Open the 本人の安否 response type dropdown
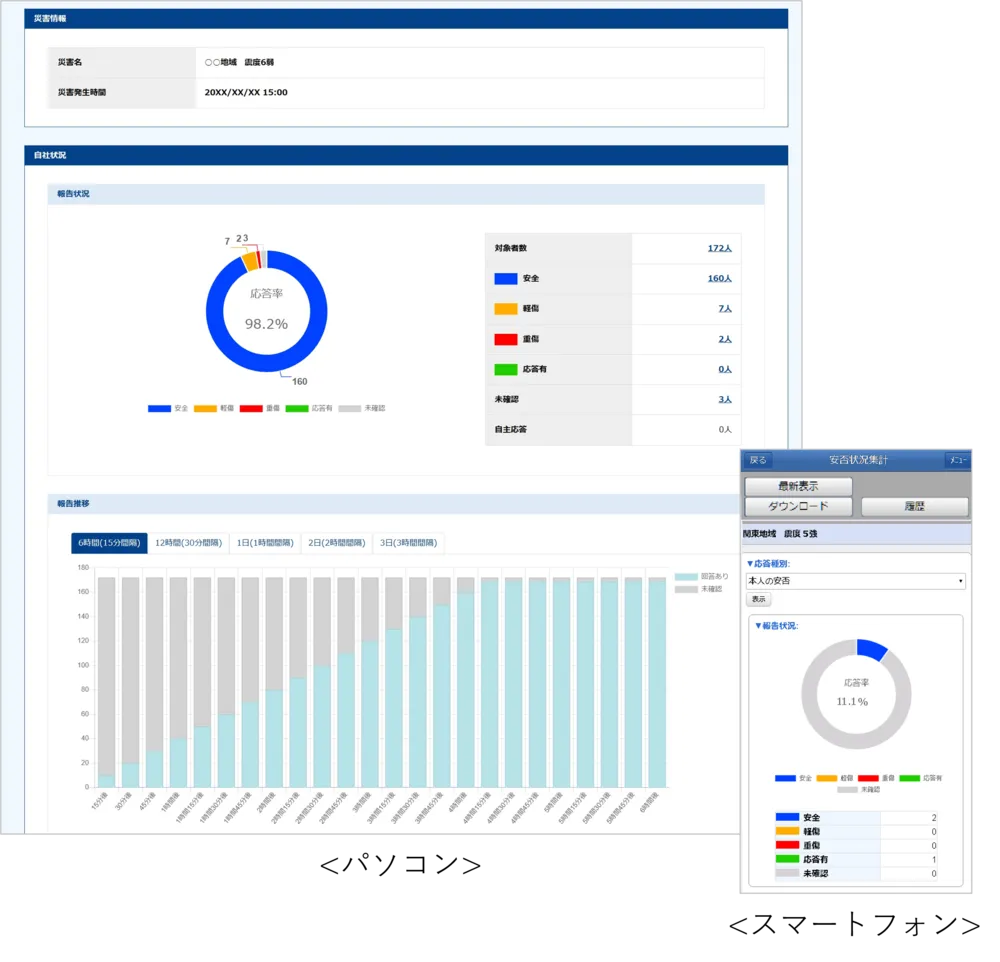Viewport: 1000px width, 962px height. 855,581
